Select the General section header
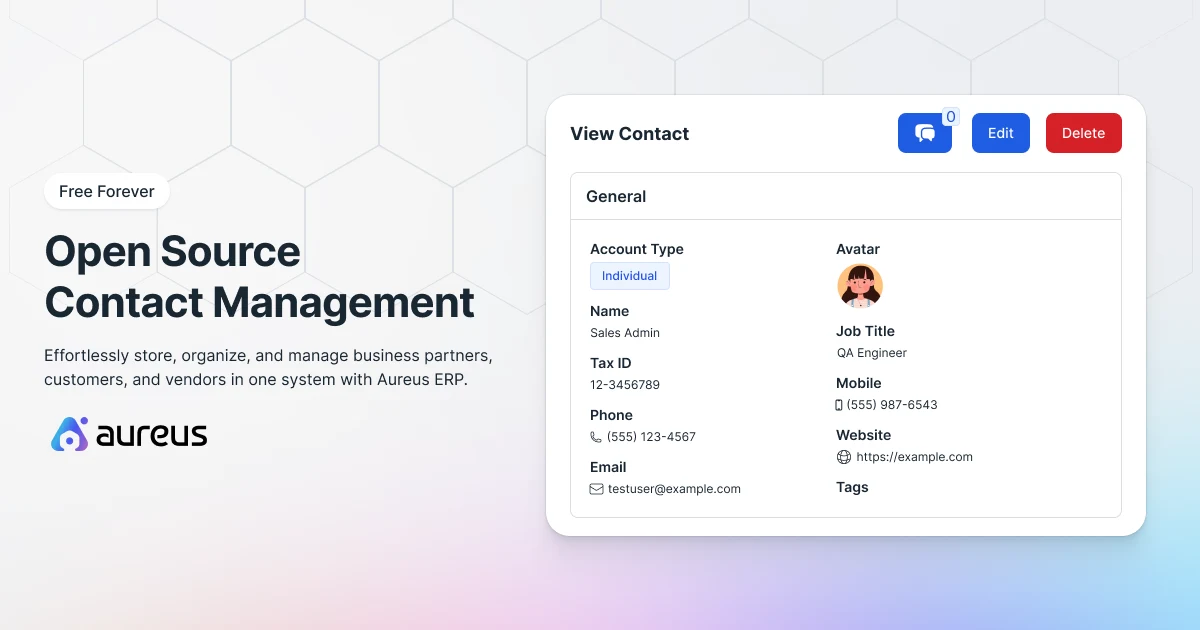The image size is (1200, 630). (615, 196)
